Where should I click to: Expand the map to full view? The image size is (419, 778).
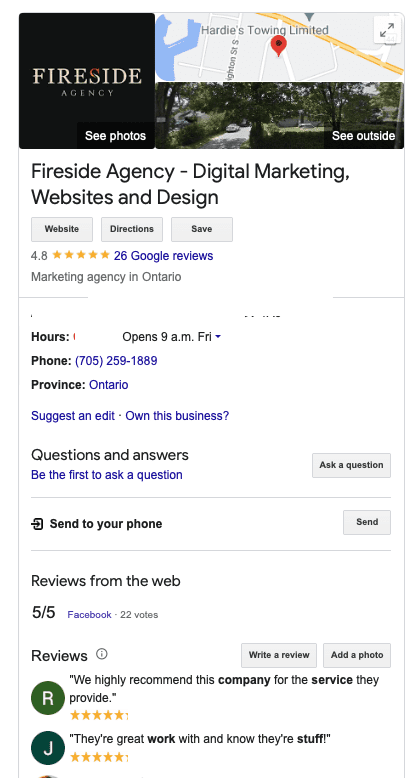pos(386,31)
